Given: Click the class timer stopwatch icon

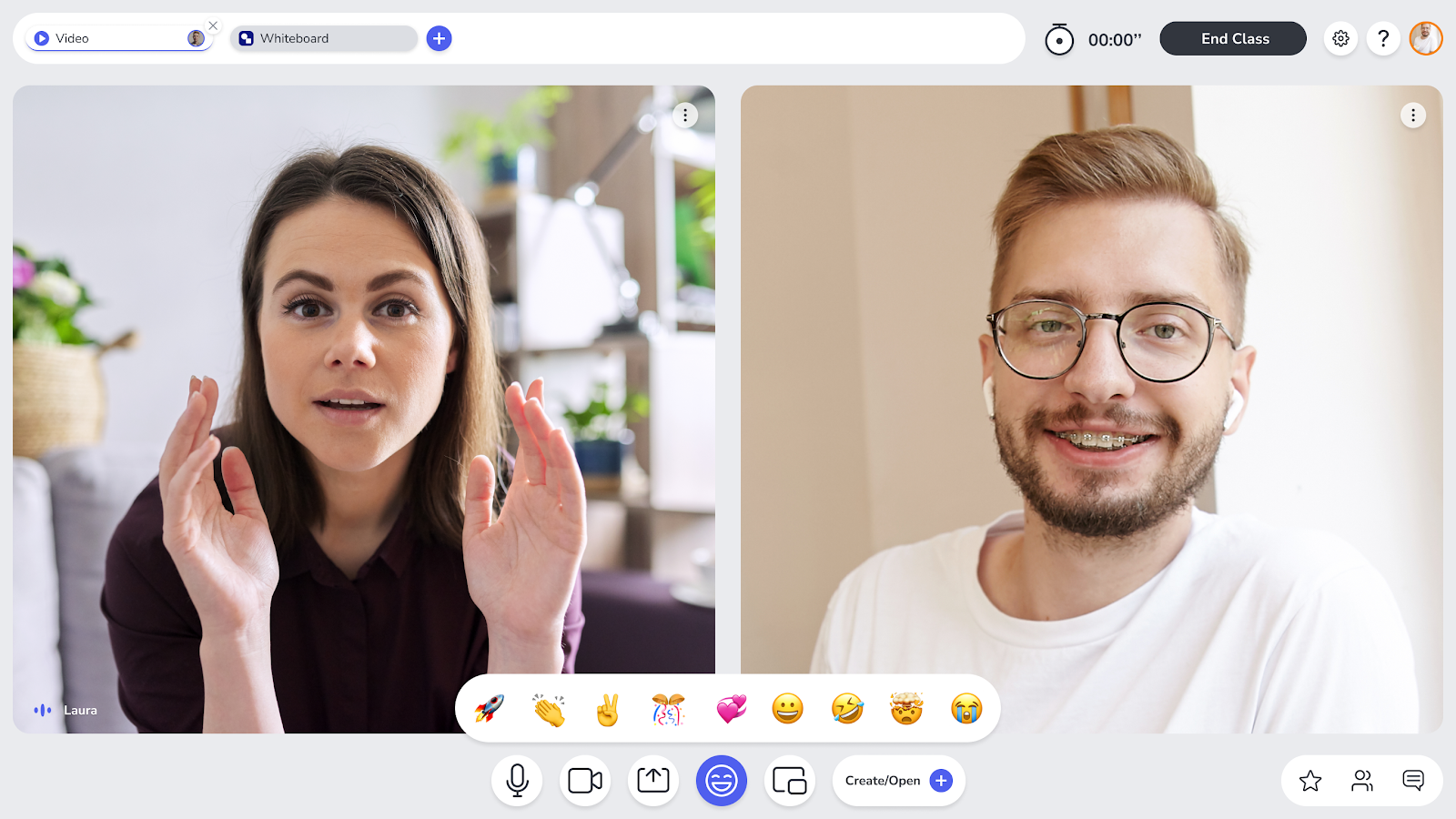Looking at the screenshot, I should click(x=1059, y=39).
